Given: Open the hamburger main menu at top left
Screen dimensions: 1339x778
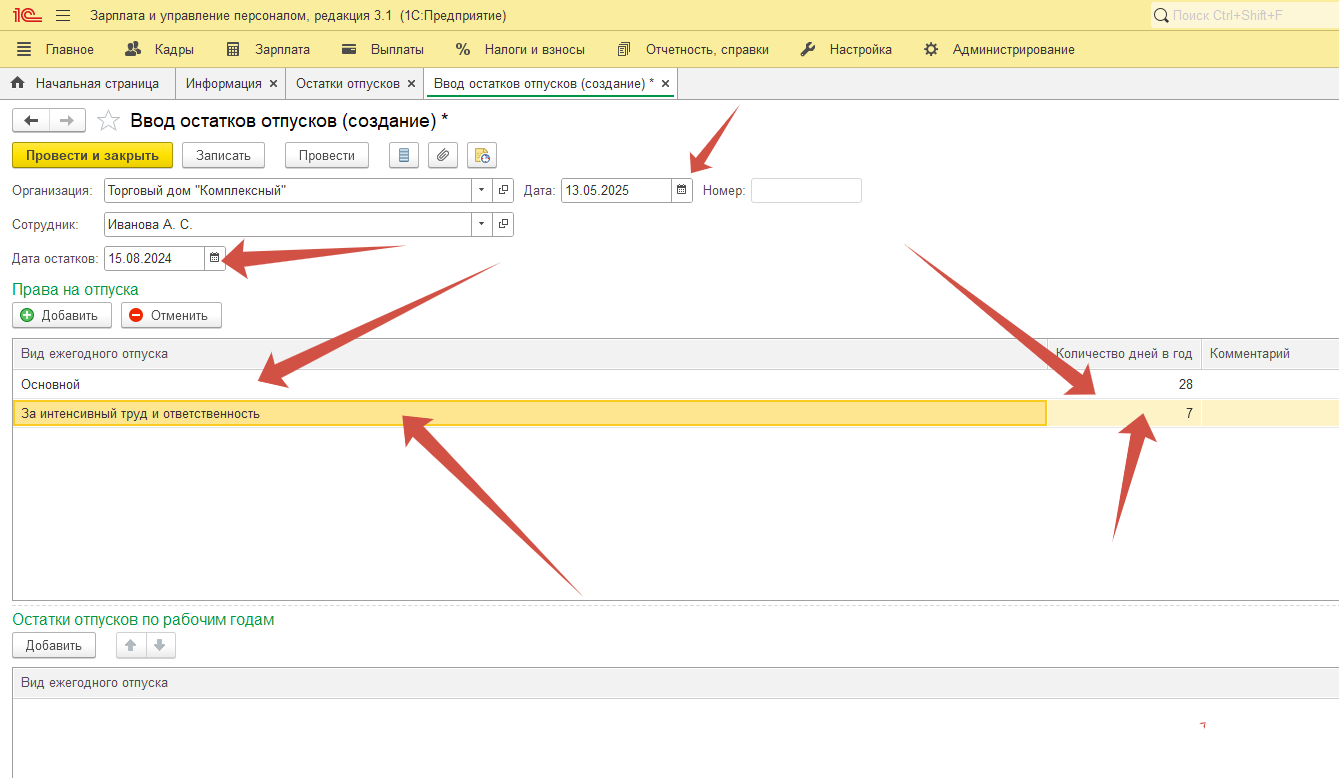Looking at the screenshot, I should pyautogui.click(x=63, y=16).
